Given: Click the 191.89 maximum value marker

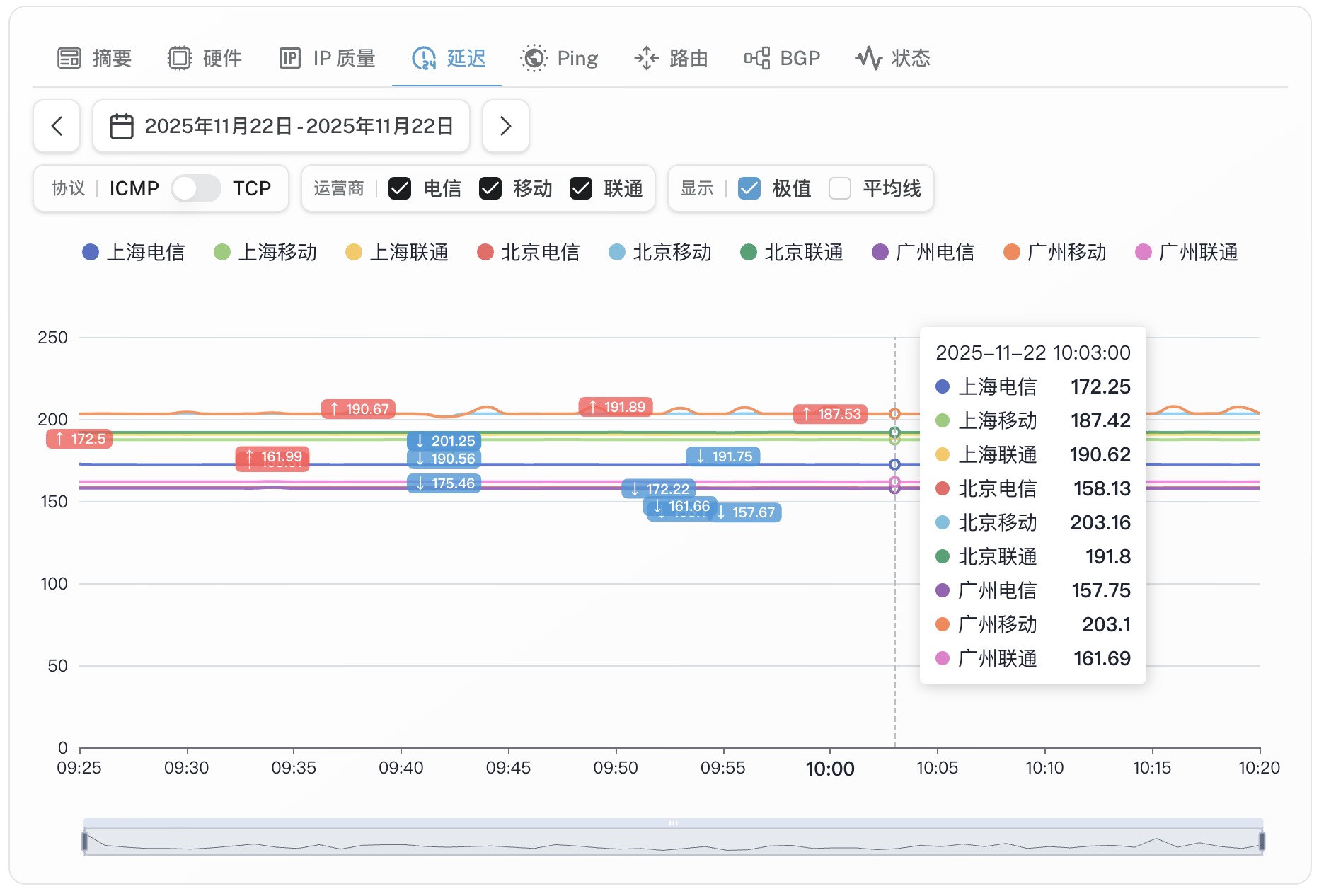Looking at the screenshot, I should pyautogui.click(x=616, y=407).
